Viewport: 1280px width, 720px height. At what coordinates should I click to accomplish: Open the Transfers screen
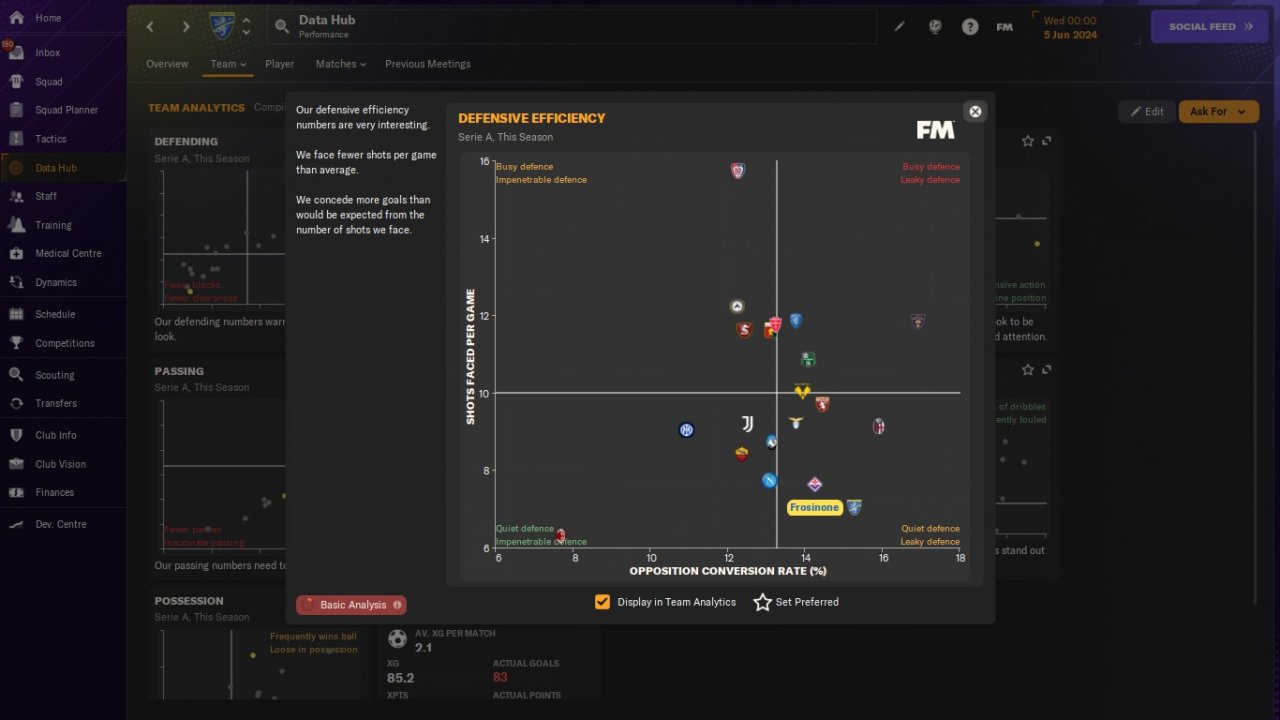click(56, 403)
